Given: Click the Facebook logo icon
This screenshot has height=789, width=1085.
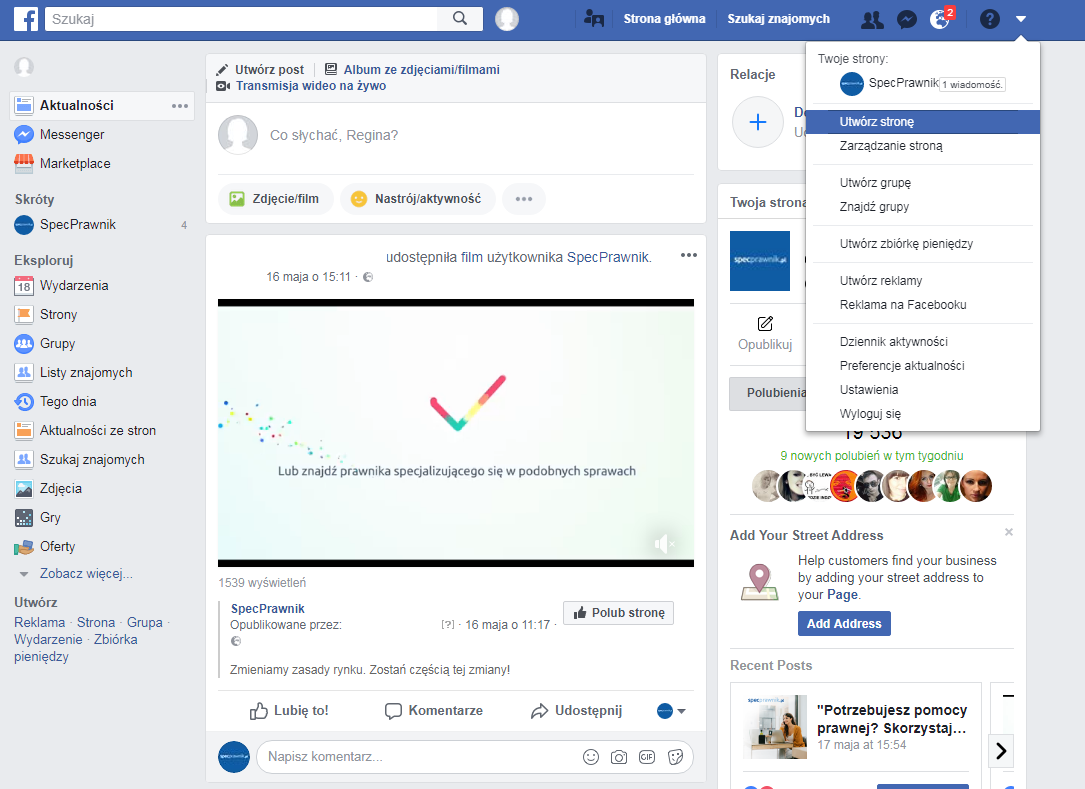Looking at the screenshot, I should coord(26,18).
